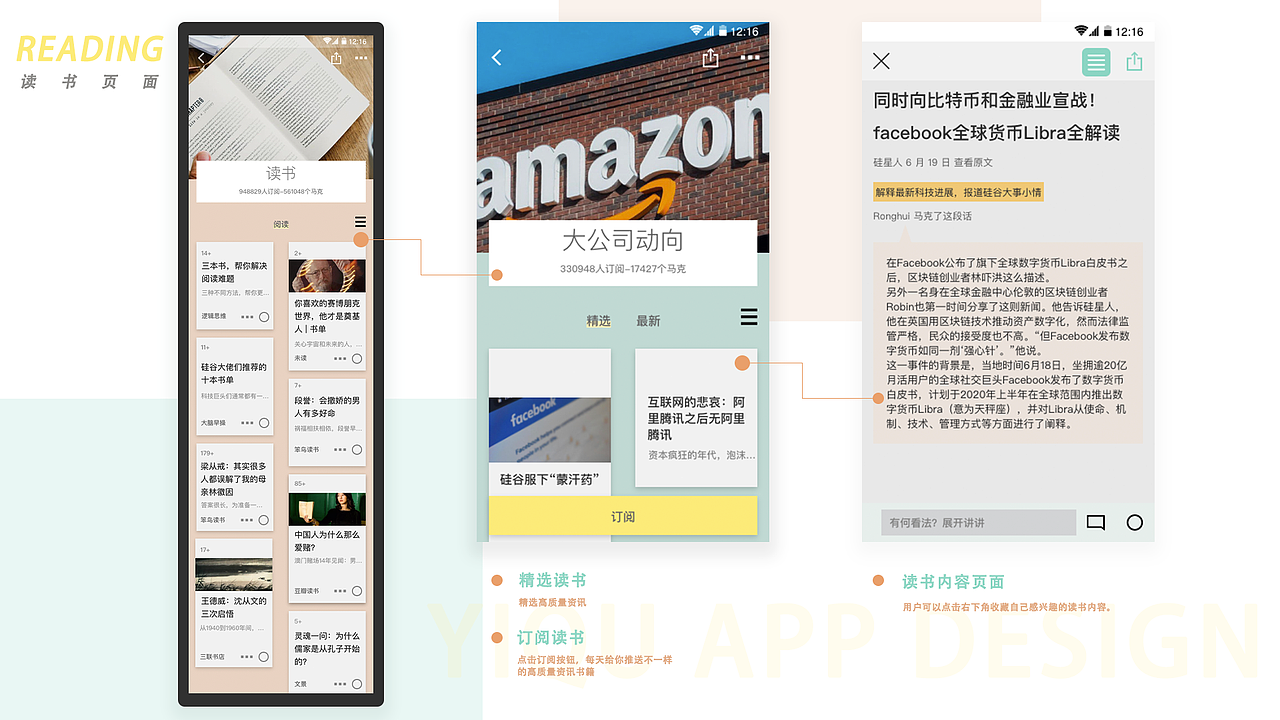
Task: Share the 大公司动向 channel
Action: point(710,58)
